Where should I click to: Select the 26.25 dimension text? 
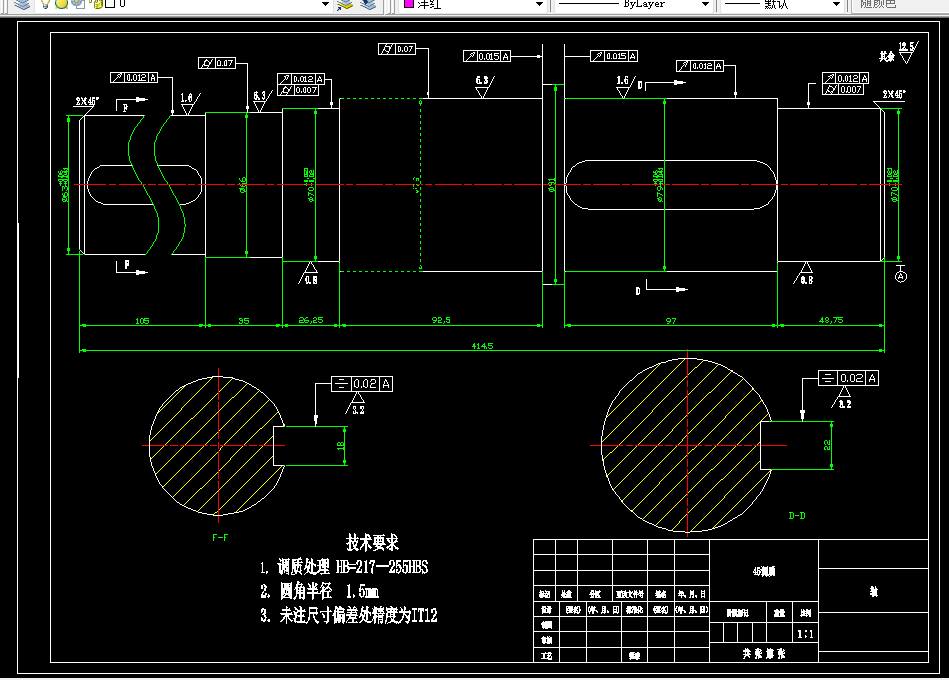pos(311,320)
